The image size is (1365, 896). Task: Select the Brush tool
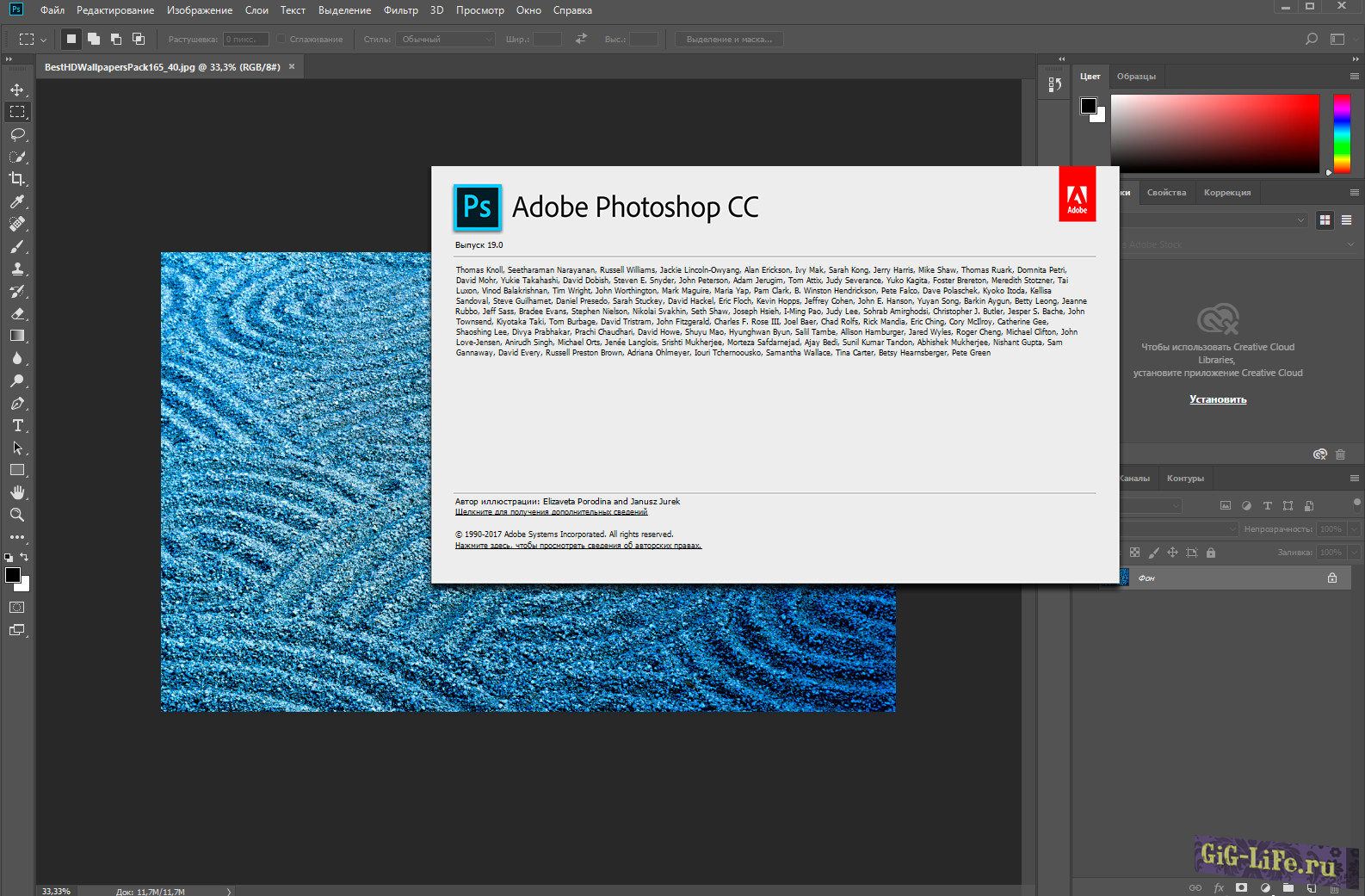click(x=17, y=247)
